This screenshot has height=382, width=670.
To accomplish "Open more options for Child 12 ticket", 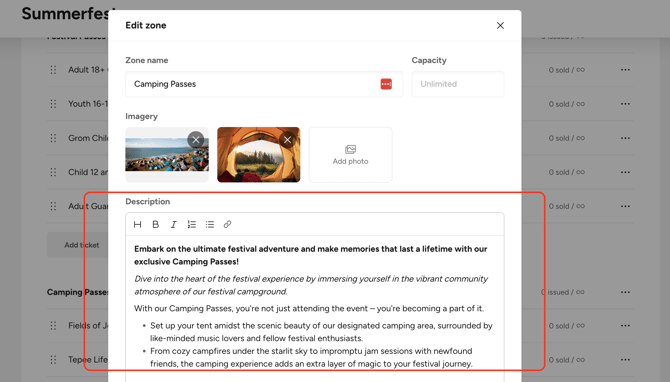I will pos(625,172).
